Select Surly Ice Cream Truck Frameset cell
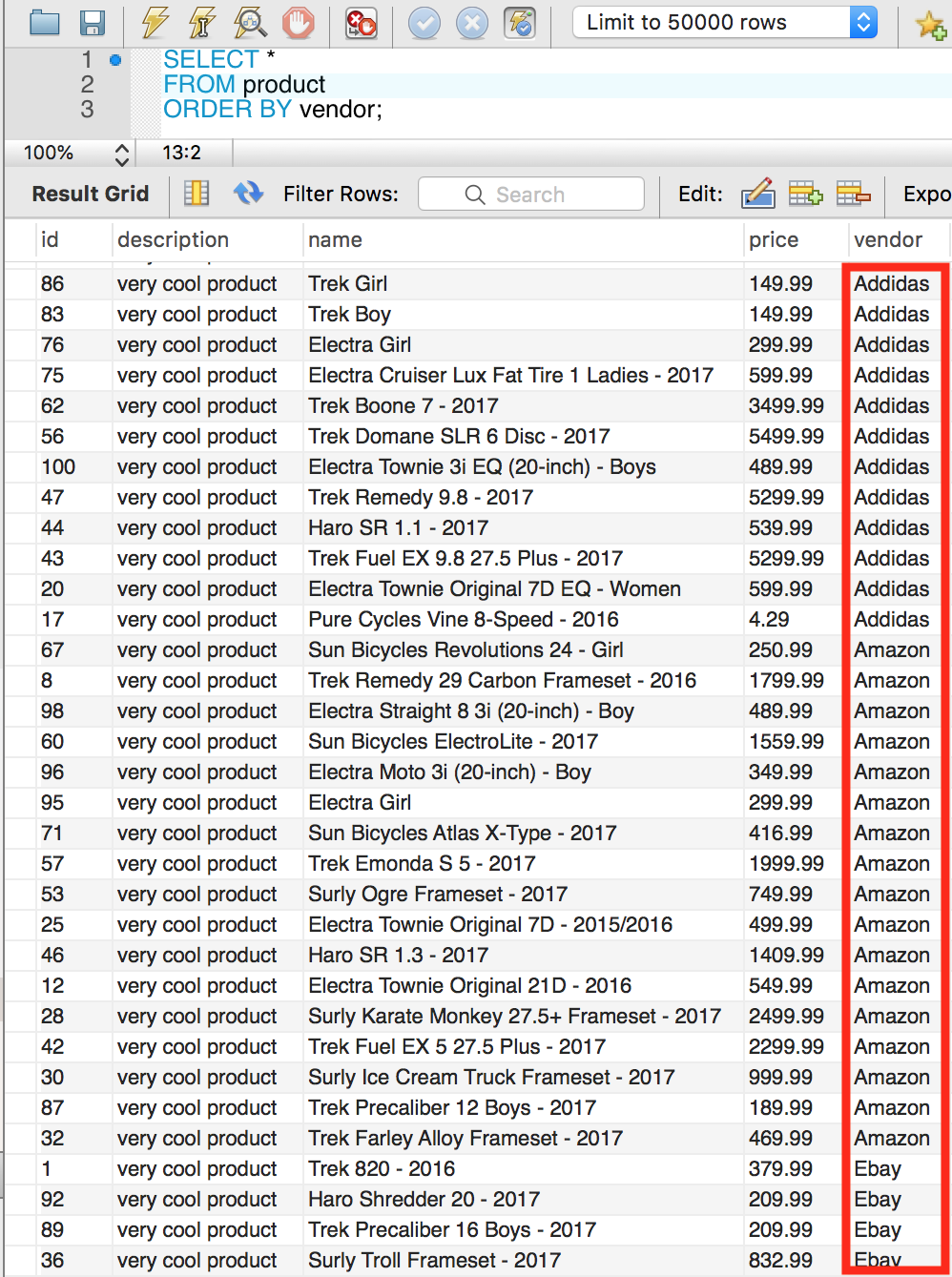This screenshot has height=1277, width=952. (523, 1077)
